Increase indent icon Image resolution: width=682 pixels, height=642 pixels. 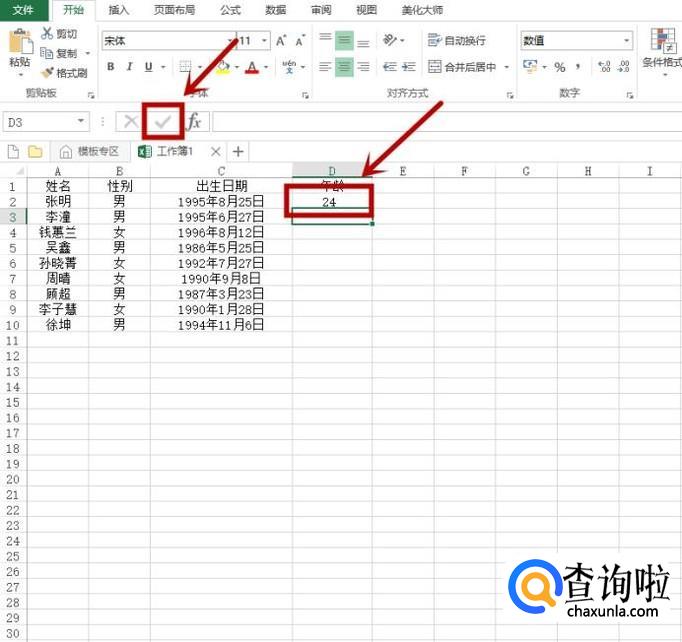(408, 67)
